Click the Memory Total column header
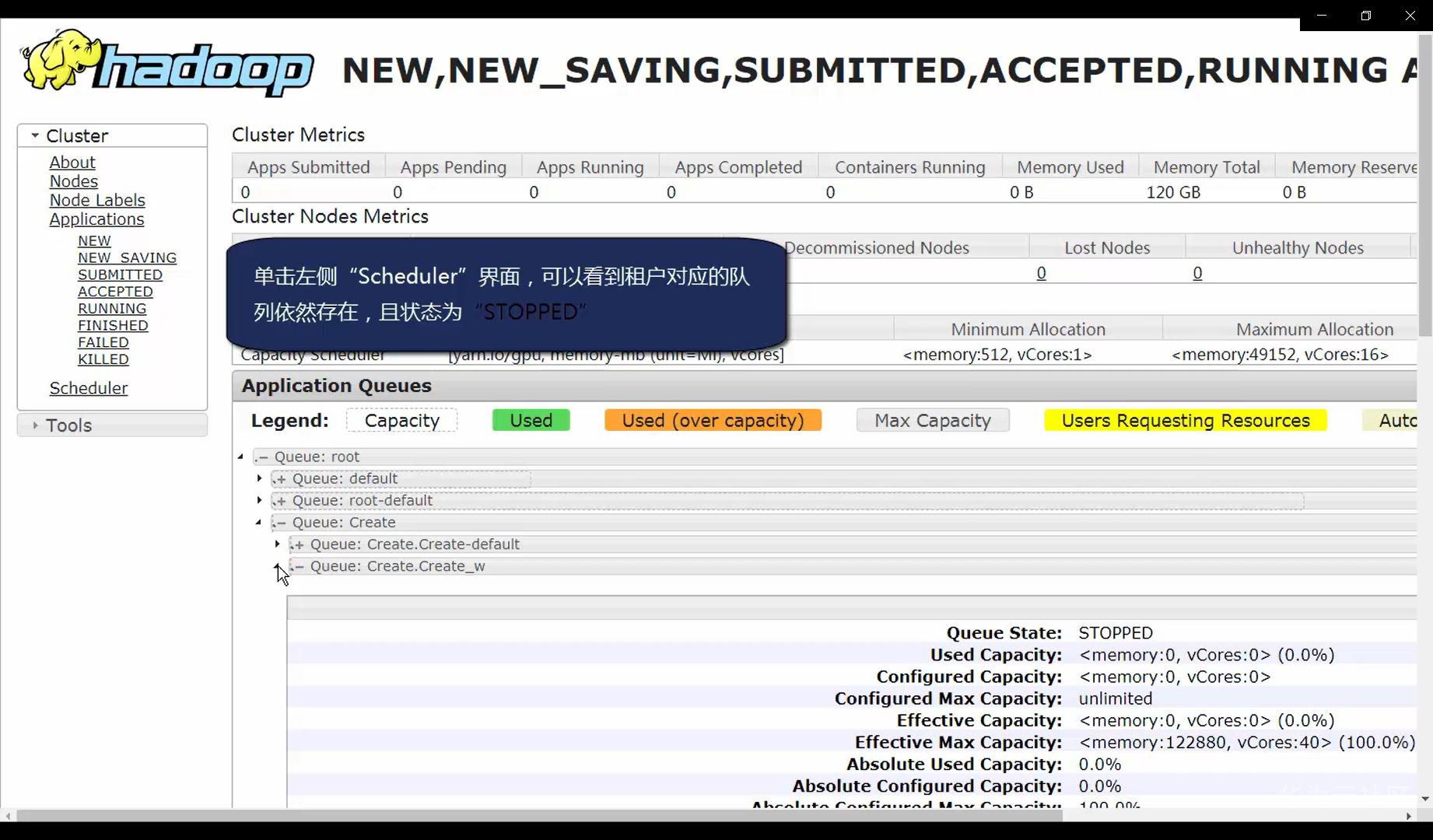Viewport: 1433px width, 840px height. click(x=1207, y=167)
